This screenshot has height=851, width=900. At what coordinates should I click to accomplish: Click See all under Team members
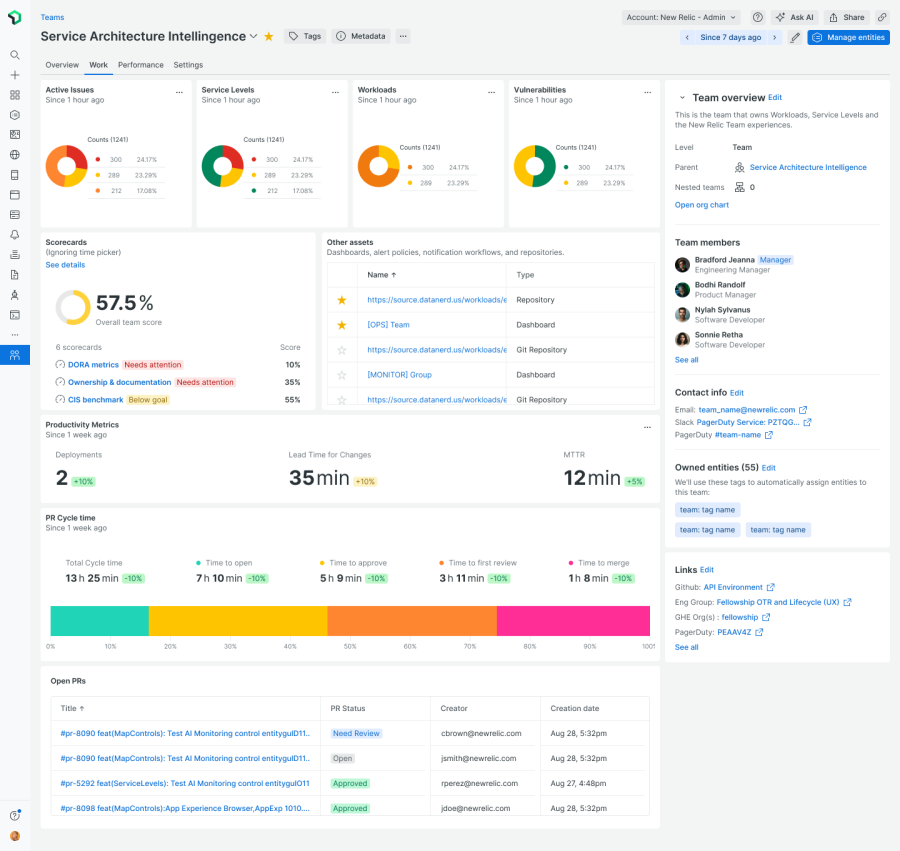click(x=686, y=360)
